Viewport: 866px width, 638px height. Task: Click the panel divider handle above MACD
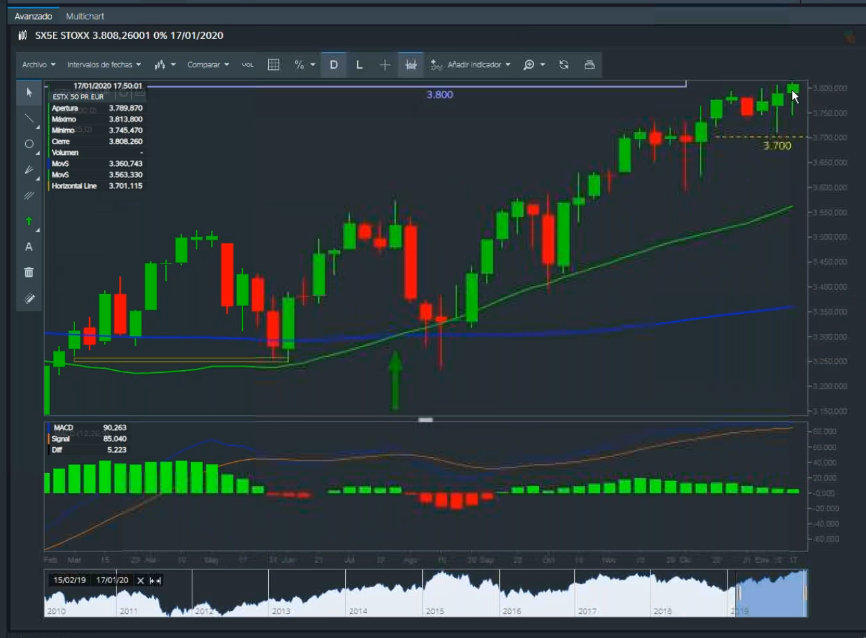(x=425, y=420)
